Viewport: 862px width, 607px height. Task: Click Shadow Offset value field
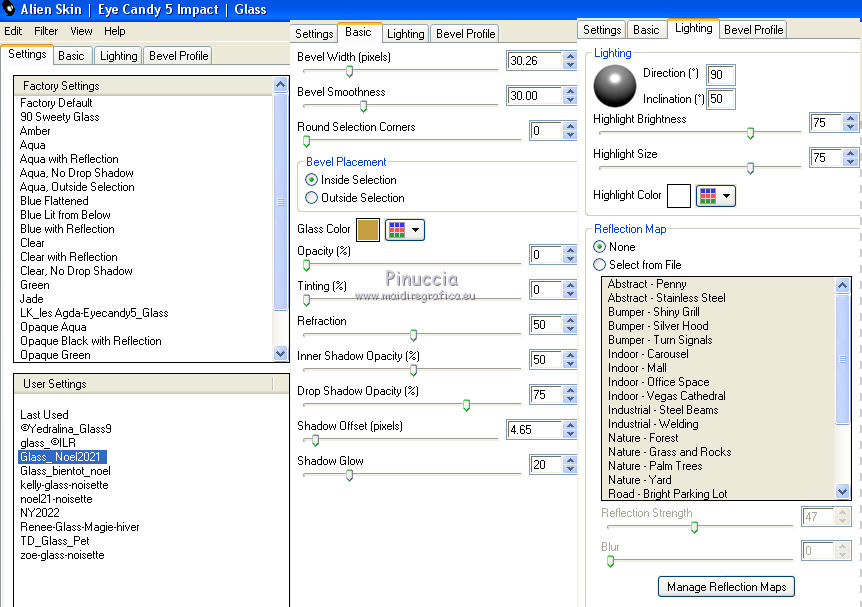point(534,429)
